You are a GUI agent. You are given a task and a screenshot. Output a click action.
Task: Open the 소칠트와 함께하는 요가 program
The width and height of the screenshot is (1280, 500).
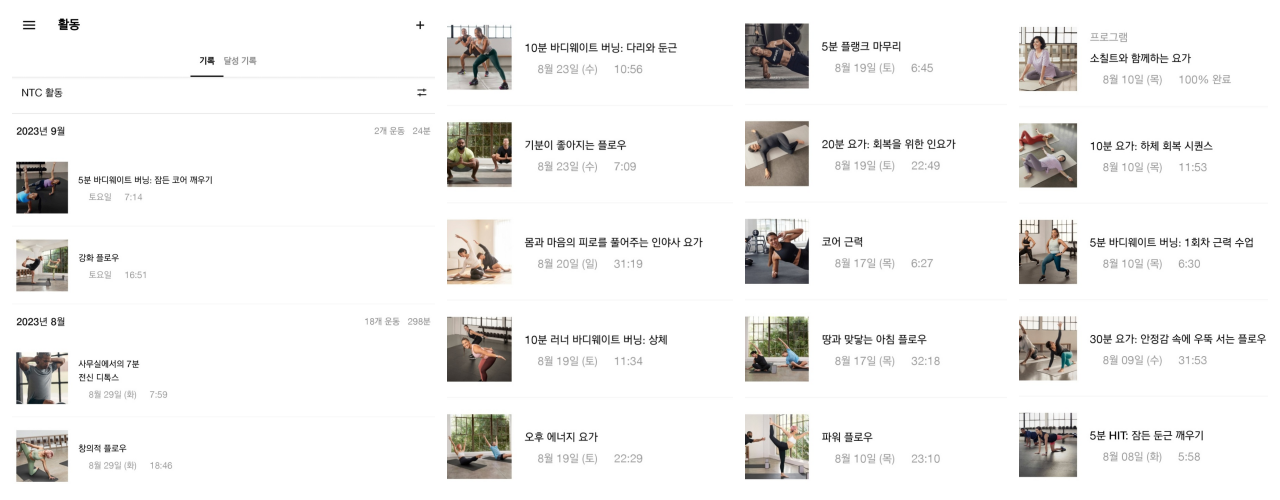pyautogui.click(x=1143, y=58)
